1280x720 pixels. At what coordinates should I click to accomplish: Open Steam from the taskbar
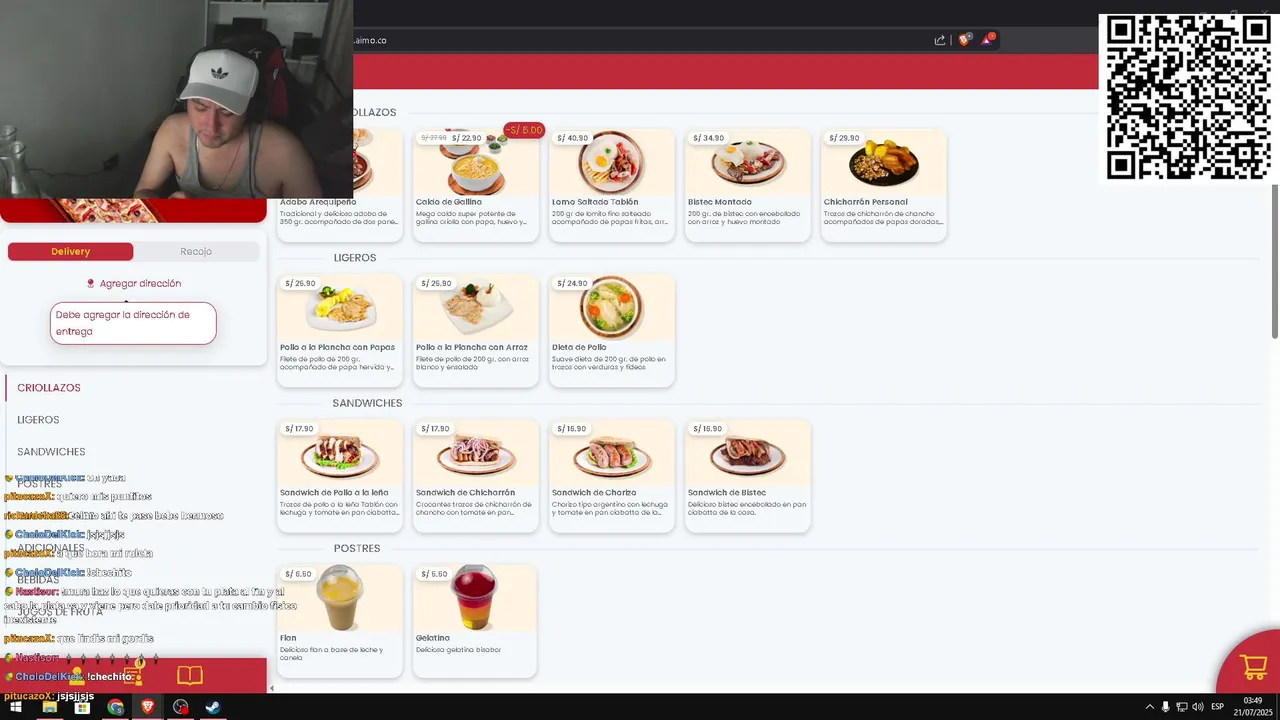coord(213,707)
